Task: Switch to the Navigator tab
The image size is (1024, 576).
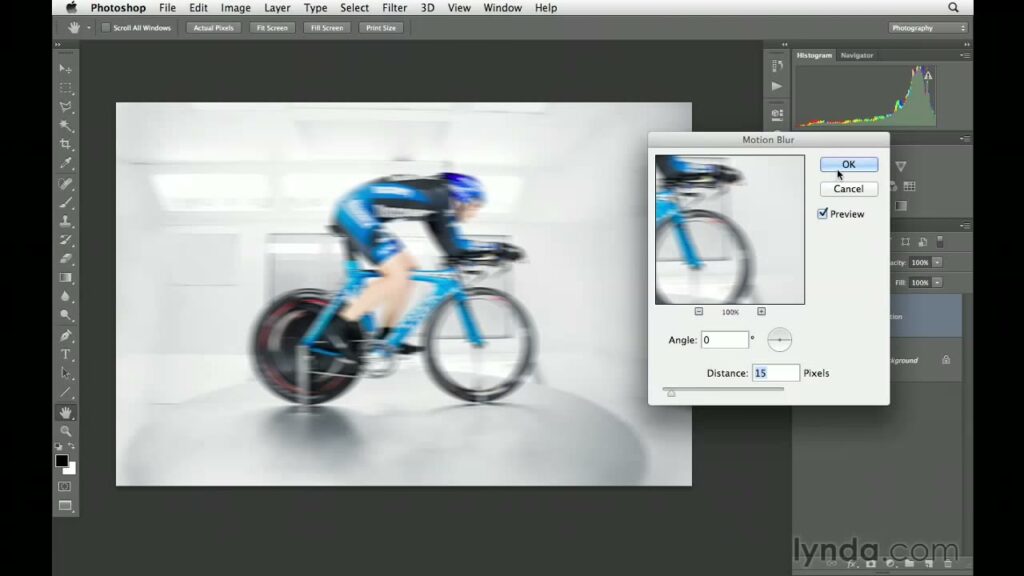Action: pyautogui.click(x=857, y=55)
